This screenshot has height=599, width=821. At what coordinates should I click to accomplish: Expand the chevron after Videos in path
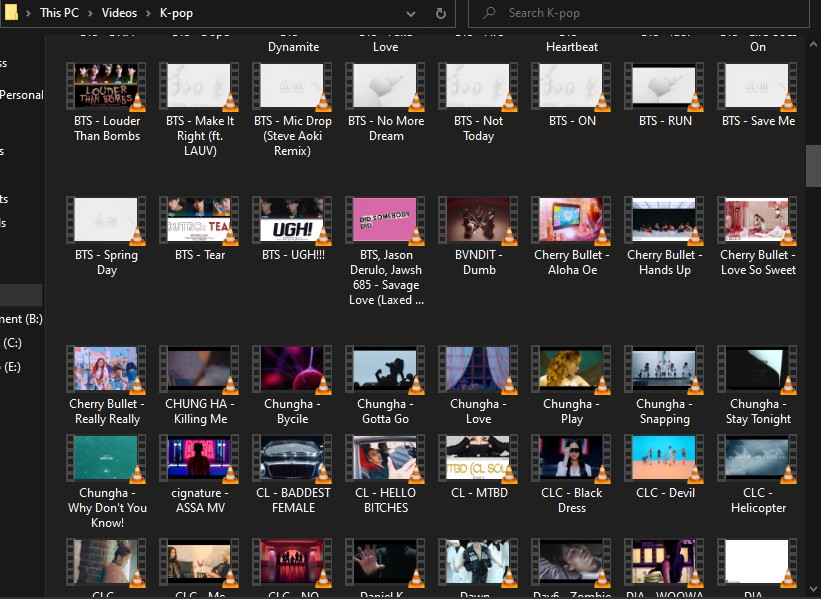coord(148,13)
